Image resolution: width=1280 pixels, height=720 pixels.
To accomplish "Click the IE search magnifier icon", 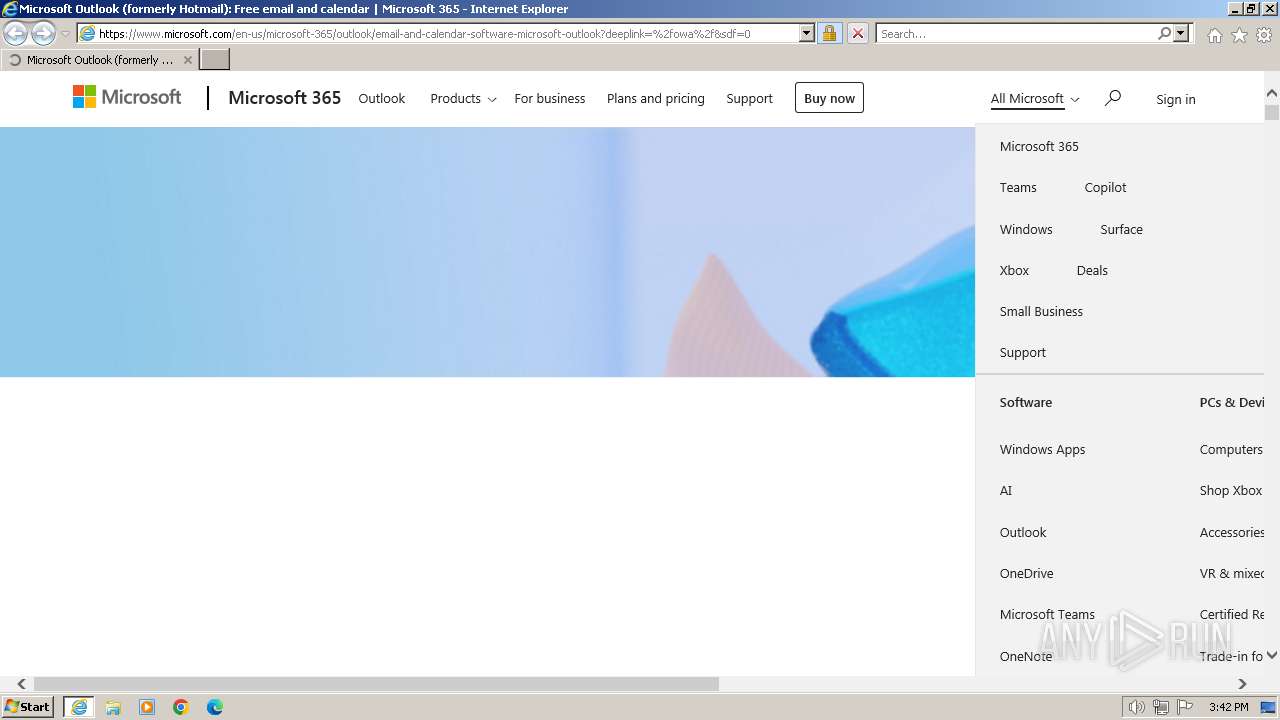I will [x=1164, y=33].
